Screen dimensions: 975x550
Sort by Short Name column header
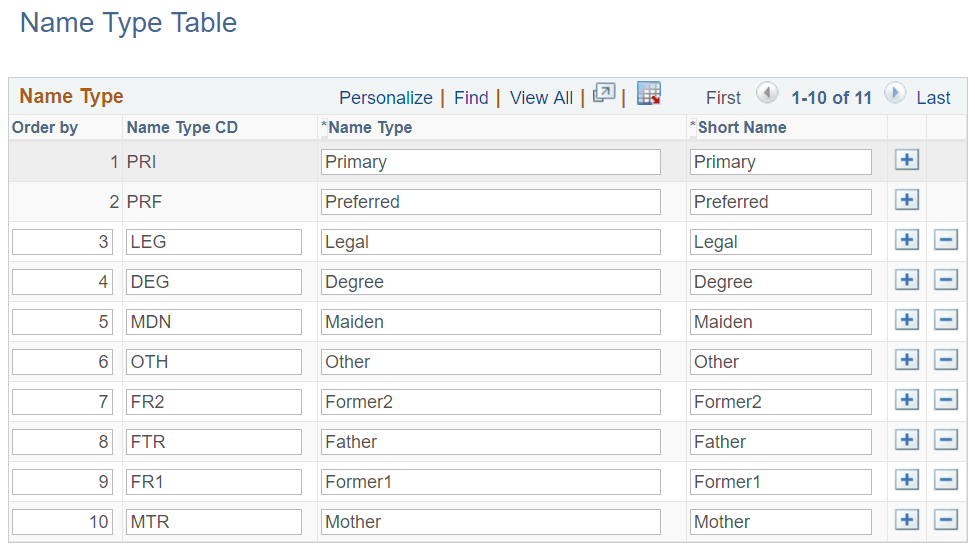pos(741,127)
